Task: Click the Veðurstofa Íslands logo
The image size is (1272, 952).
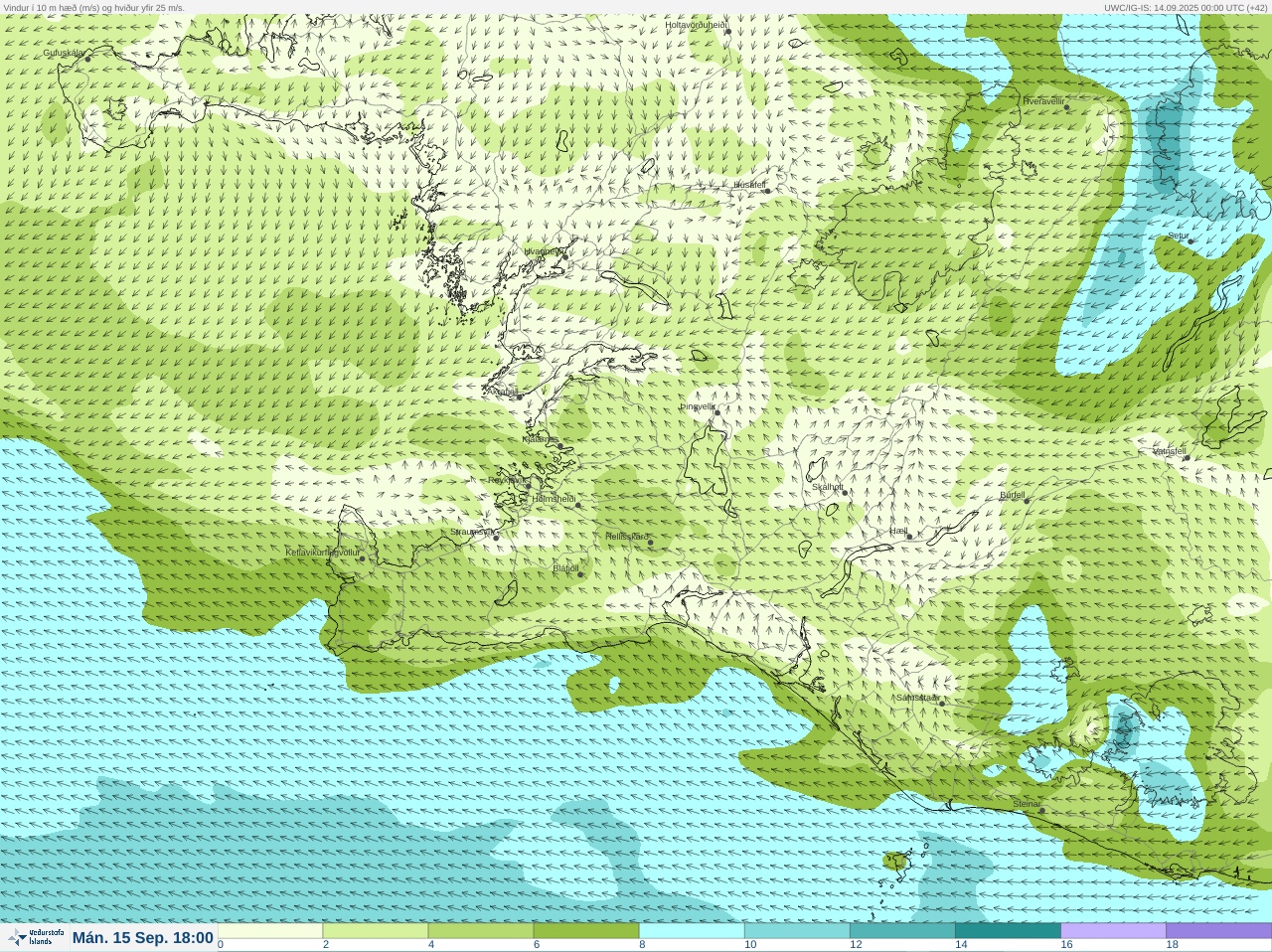Action: coord(36,938)
